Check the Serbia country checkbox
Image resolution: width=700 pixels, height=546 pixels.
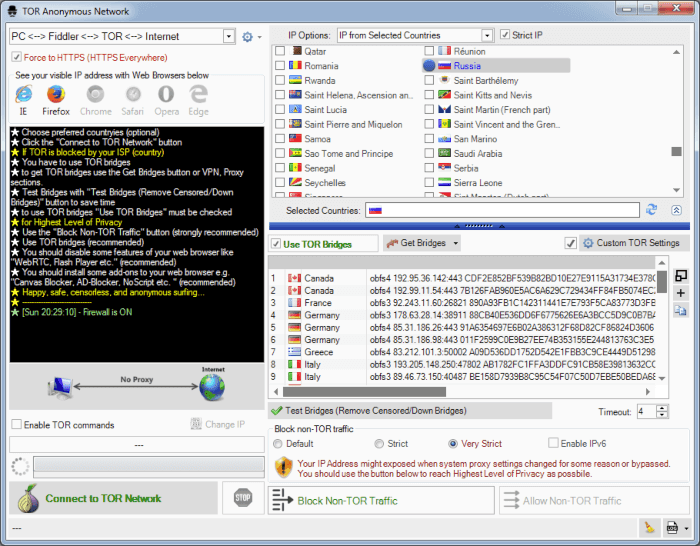(x=429, y=168)
